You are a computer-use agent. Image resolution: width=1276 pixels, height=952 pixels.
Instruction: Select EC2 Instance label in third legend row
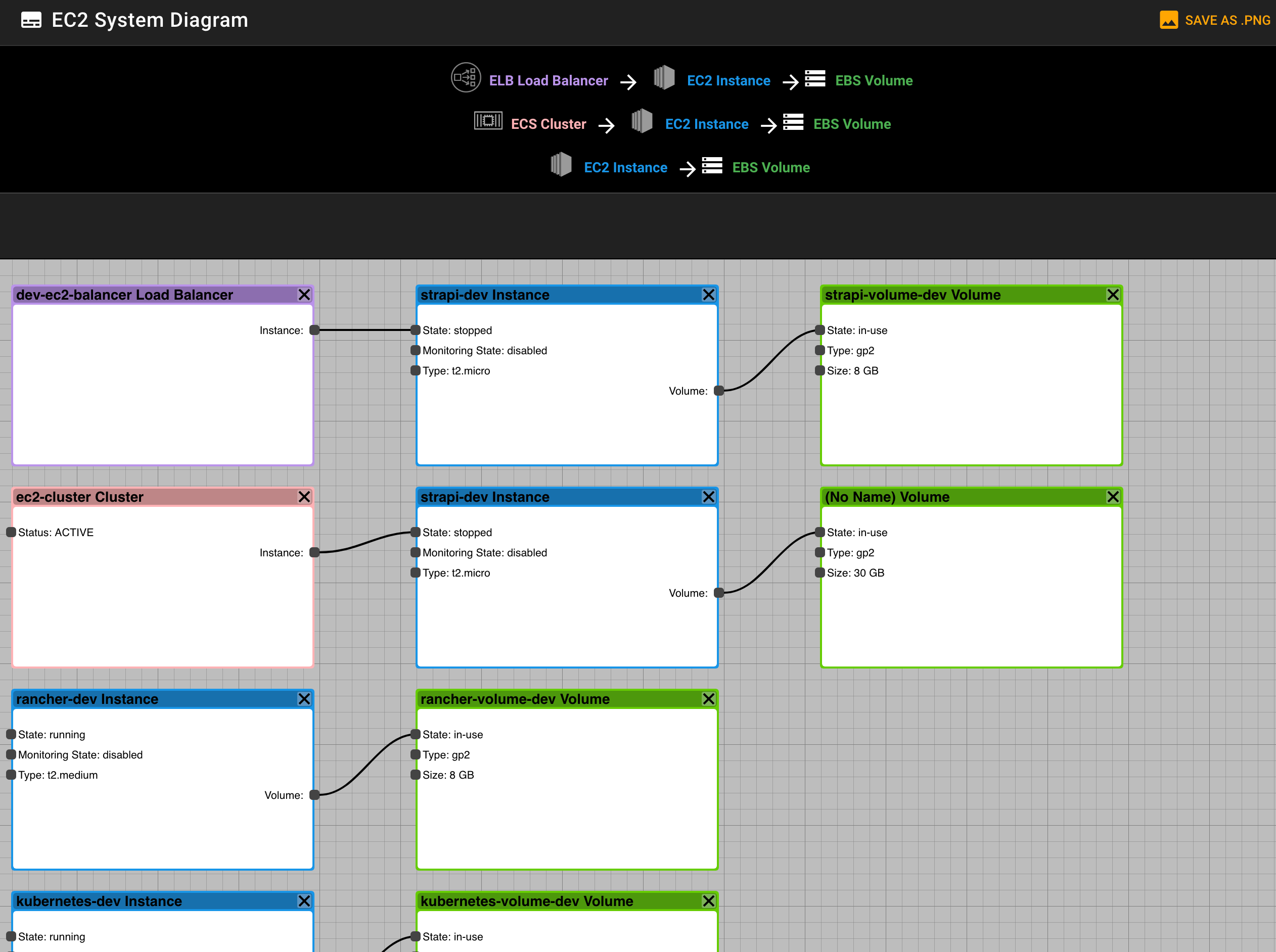(625, 168)
